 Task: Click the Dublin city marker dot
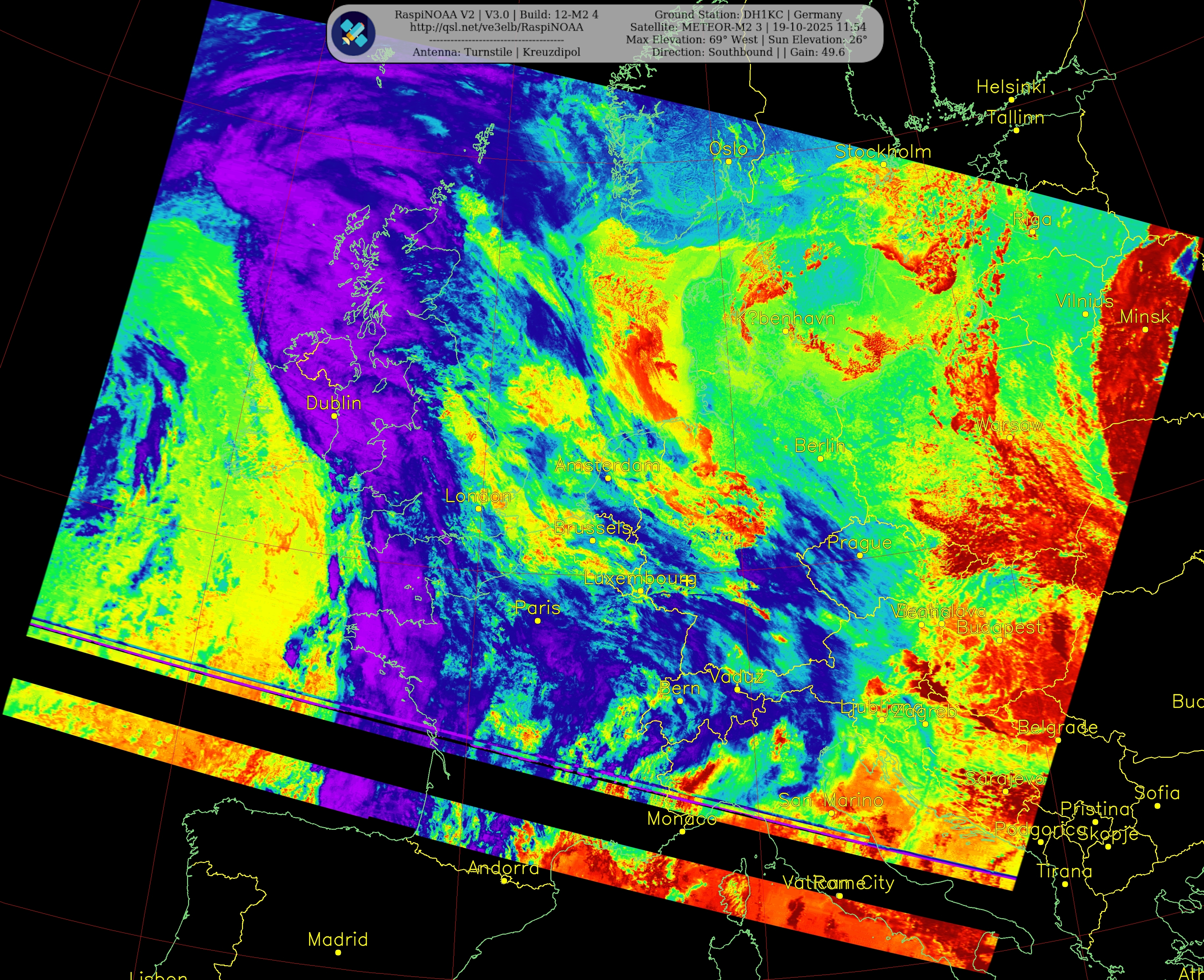pos(334,416)
